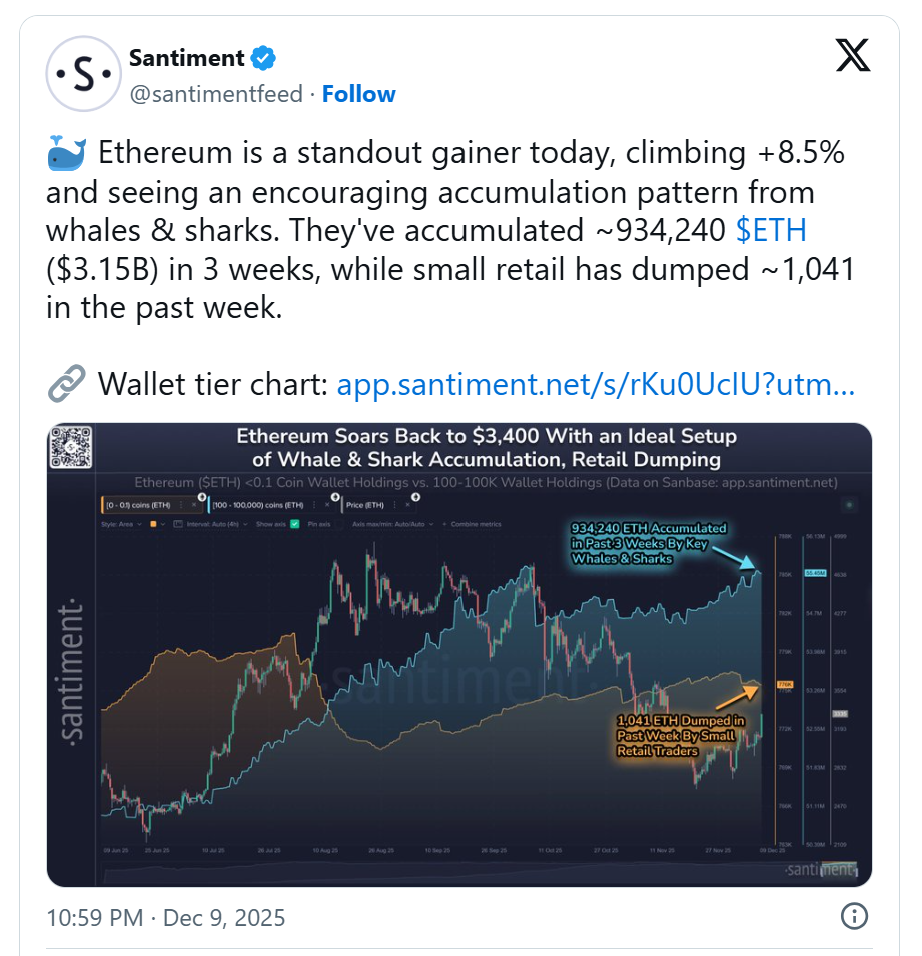Click the X logo icon
This screenshot has height=956, width=922.
852,56
